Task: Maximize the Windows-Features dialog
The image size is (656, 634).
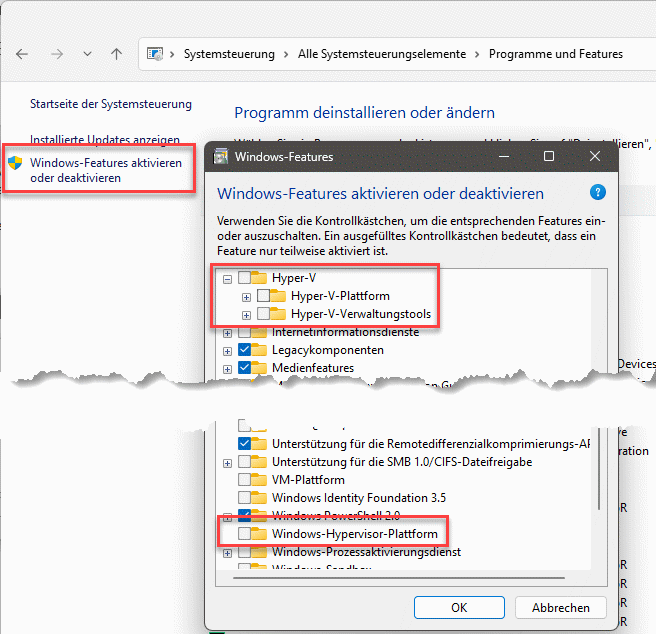Action: pyautogui.click(x=549, y=157)
